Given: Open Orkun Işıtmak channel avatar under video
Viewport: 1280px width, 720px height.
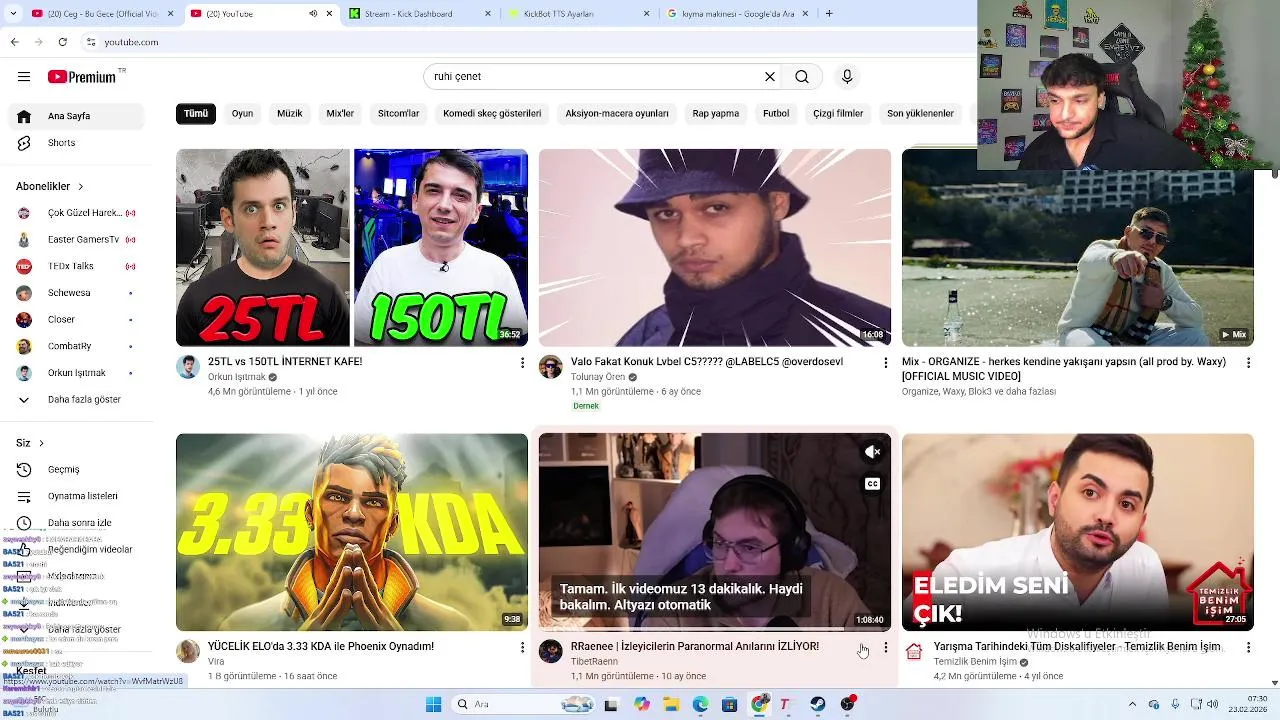Looking at the screenshot, I should [188, 367].
